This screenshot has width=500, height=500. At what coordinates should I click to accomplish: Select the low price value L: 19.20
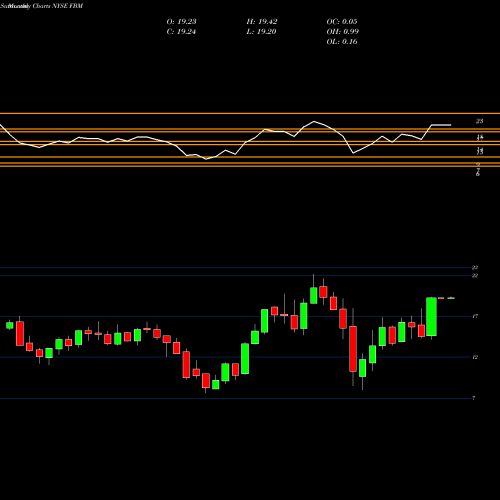coord(261,32)
